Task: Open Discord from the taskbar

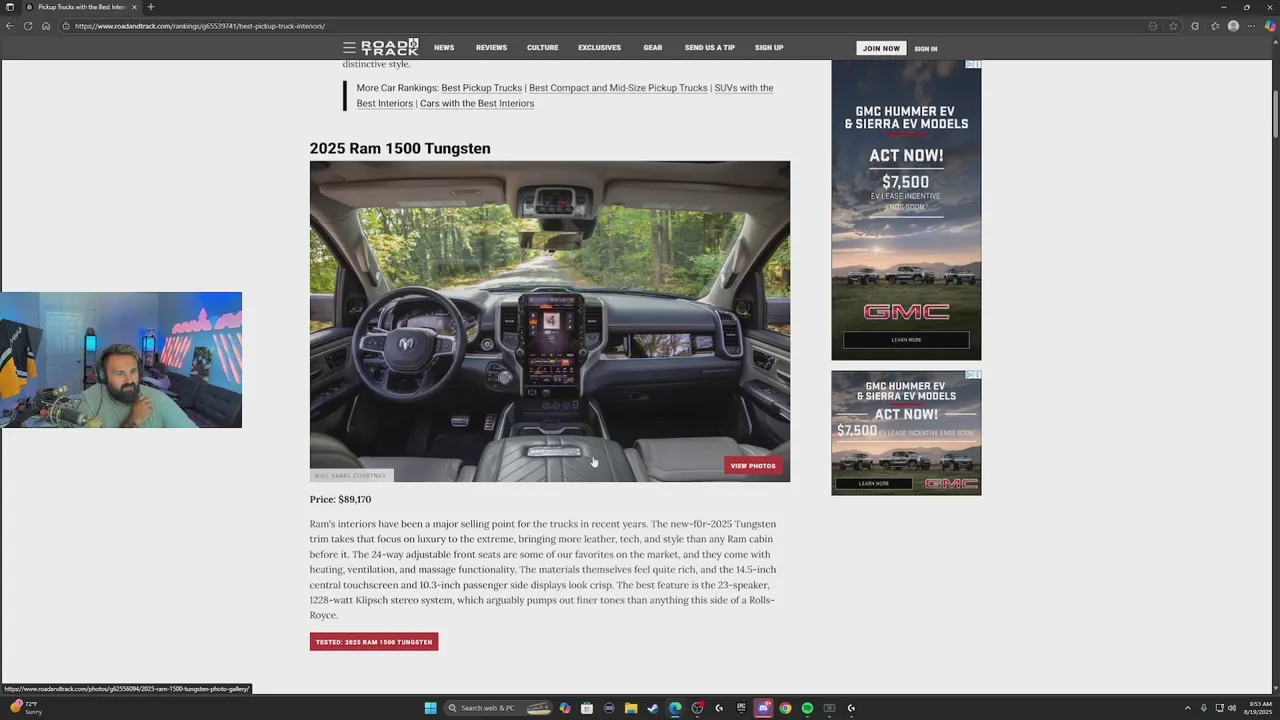Action: pos(763,708)
